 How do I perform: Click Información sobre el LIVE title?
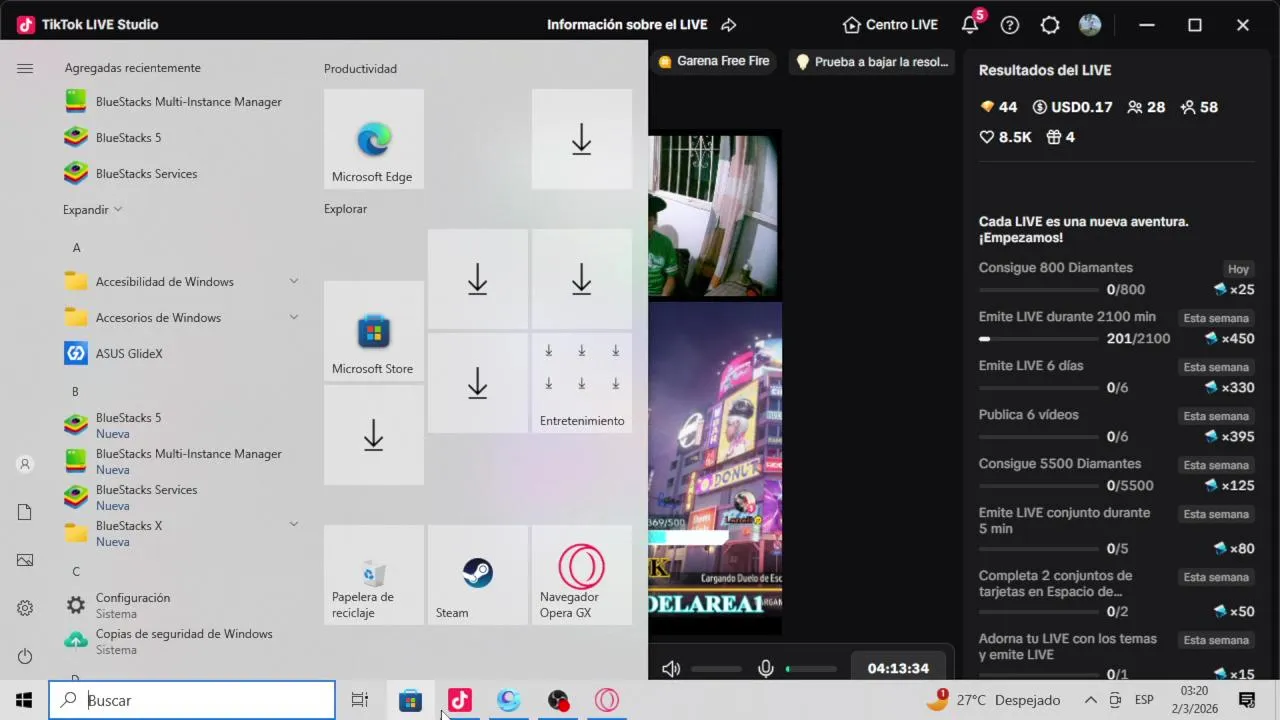point(627,25)
